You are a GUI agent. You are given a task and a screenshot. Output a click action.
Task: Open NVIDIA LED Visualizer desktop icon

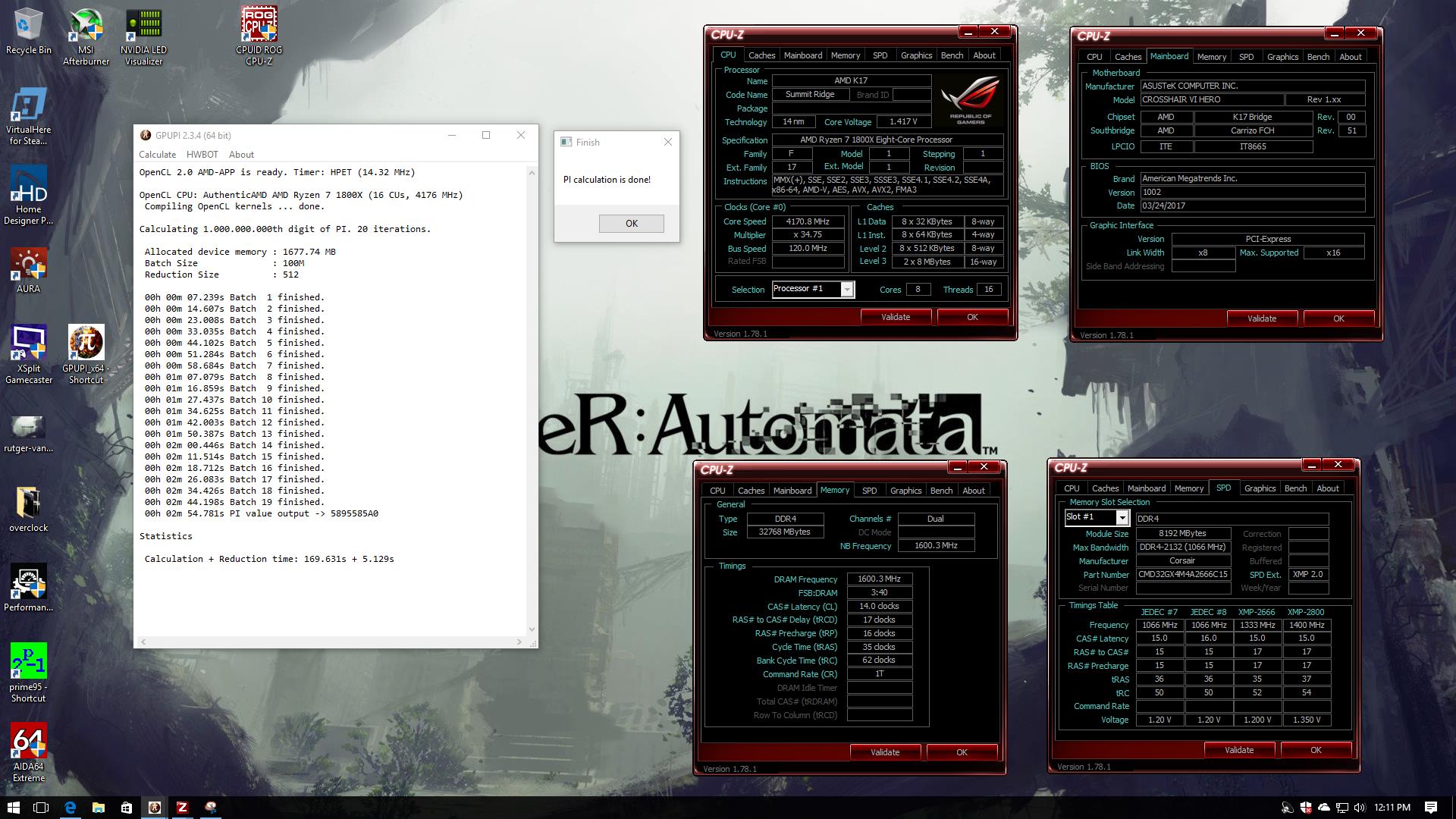click(143, 36)
